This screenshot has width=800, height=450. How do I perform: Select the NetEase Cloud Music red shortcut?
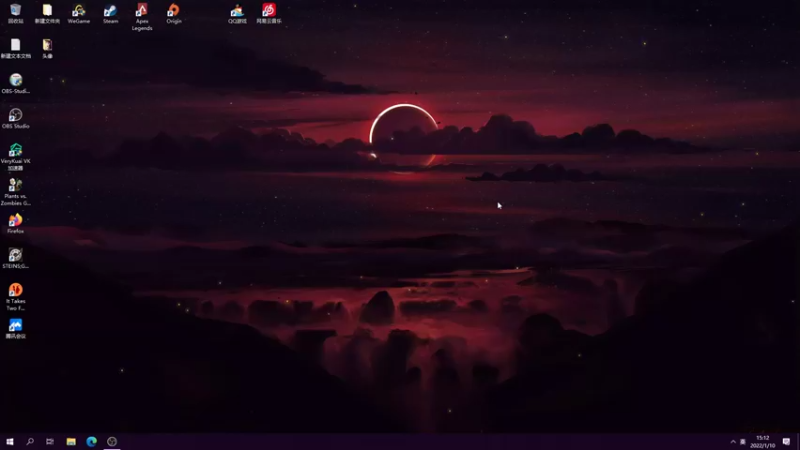point(268,14)
